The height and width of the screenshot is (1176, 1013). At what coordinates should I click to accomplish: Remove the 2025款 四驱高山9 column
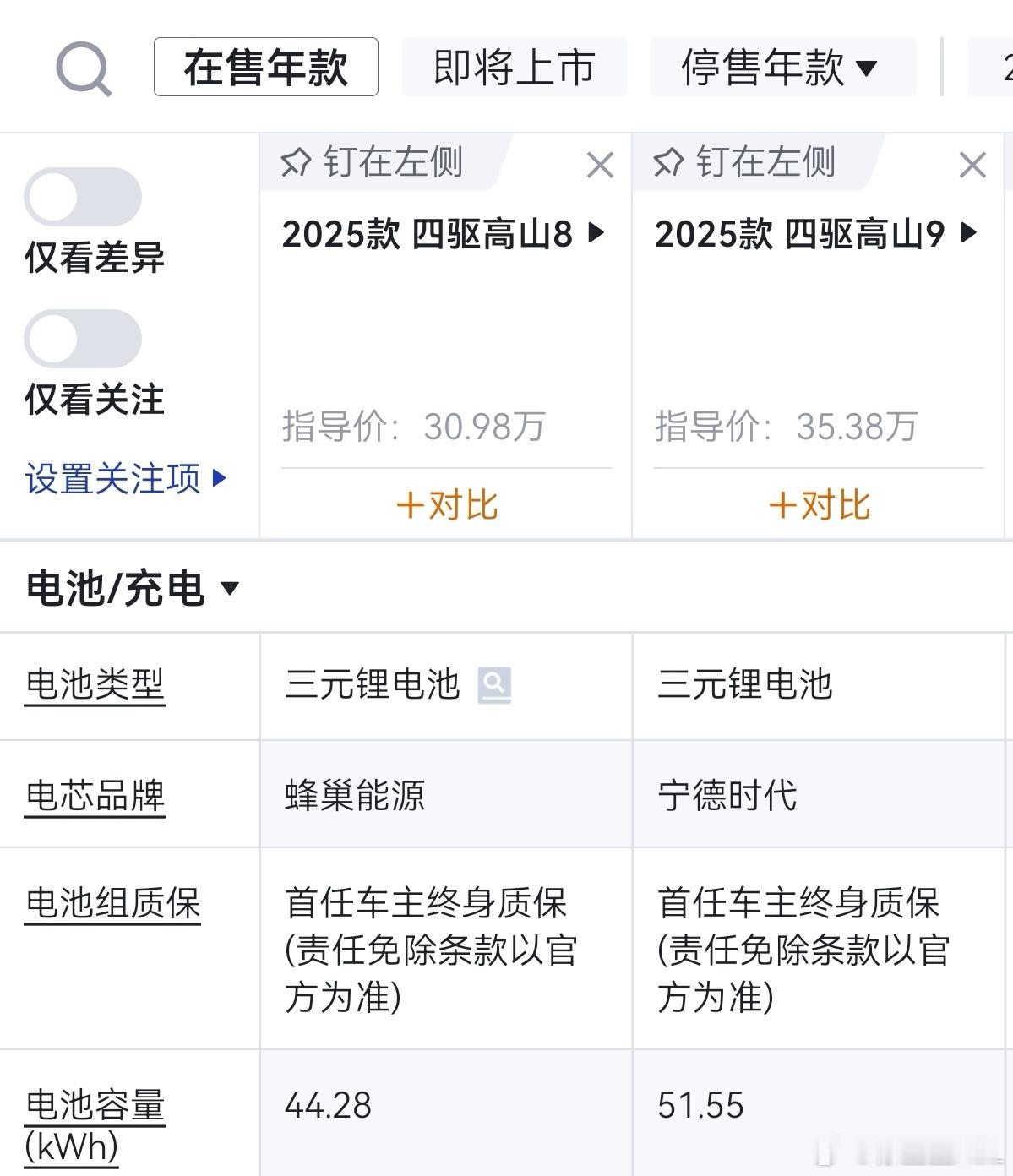972,165
